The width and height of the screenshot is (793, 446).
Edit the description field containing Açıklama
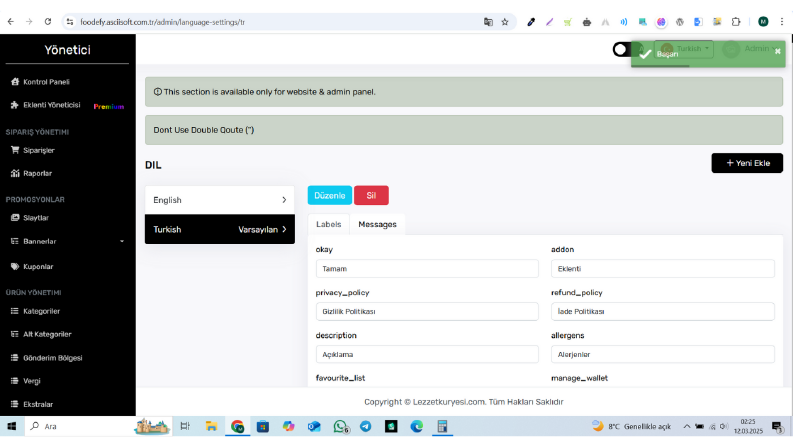click(427, 354)
